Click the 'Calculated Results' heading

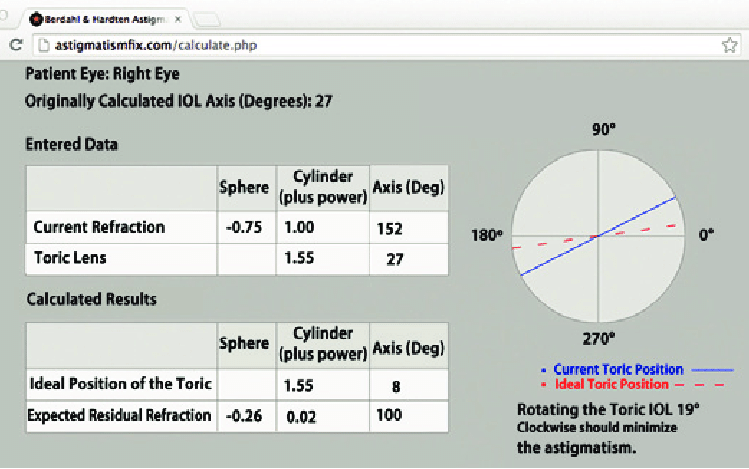[x=91, y=299]
